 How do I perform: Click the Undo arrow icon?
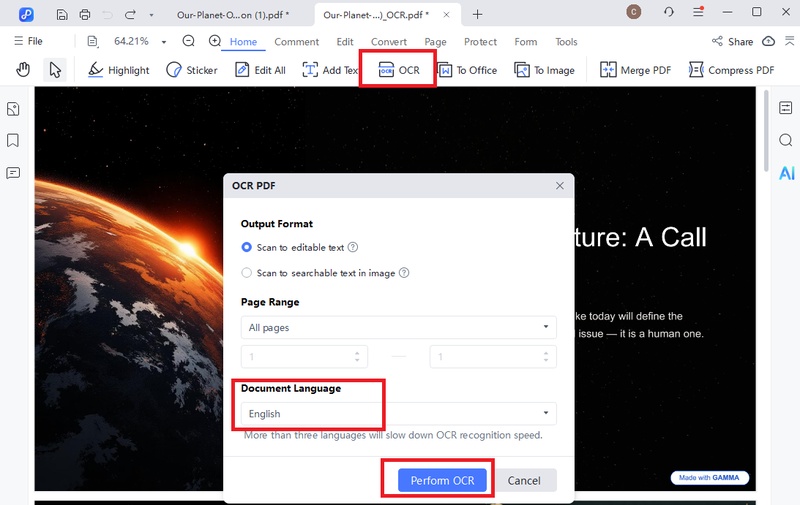point(108,15)
